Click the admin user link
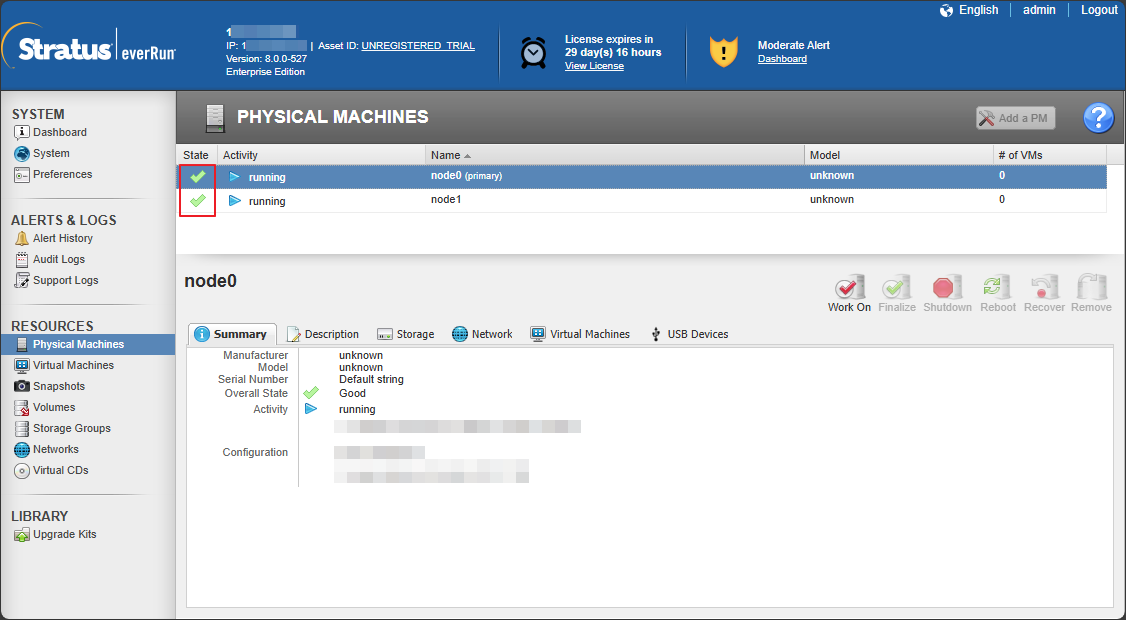The width and height of the screenshot is (1126, 620). [x=1039, y=10]
